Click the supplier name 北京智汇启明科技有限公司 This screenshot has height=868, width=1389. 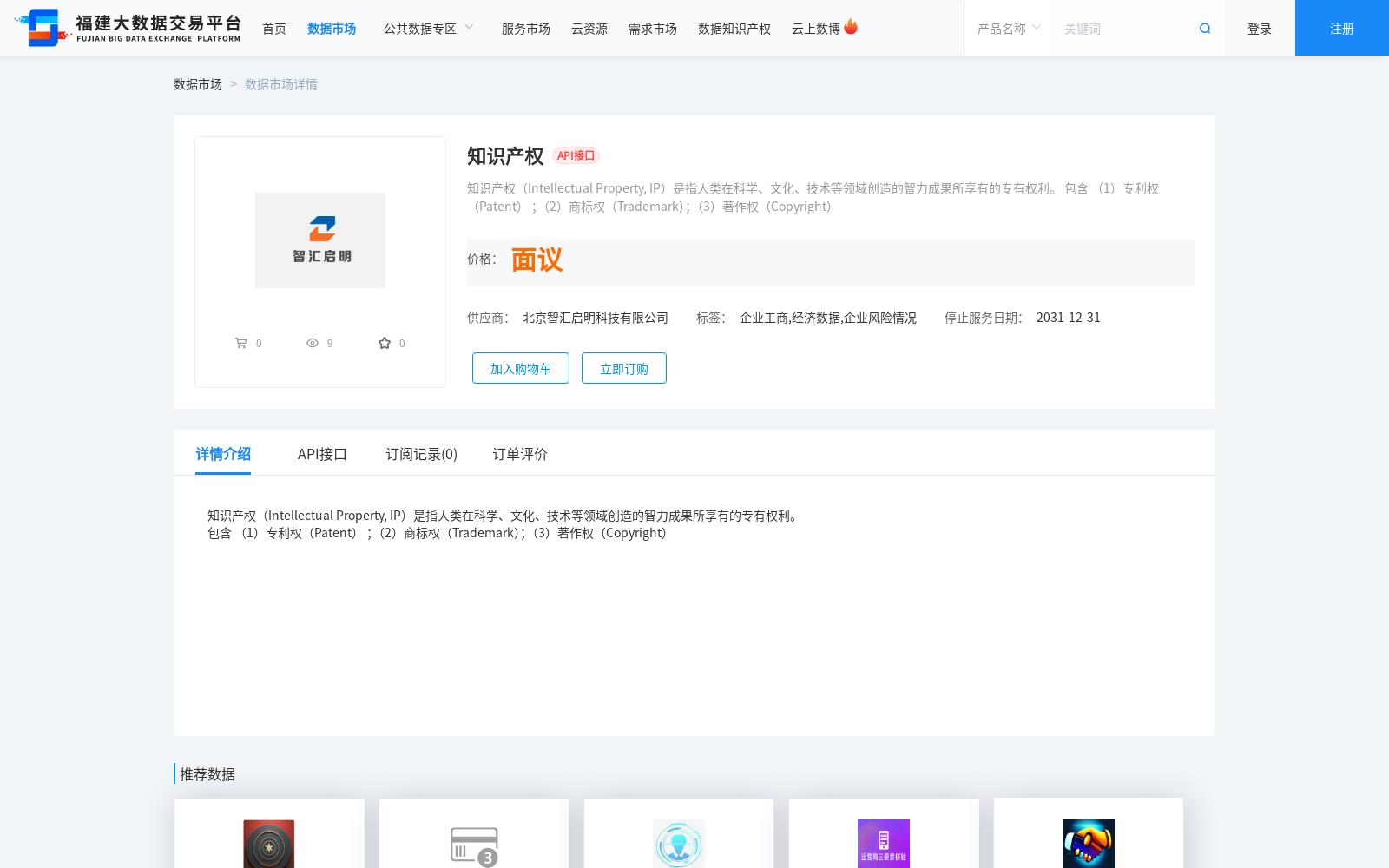(x=596, y=318)
